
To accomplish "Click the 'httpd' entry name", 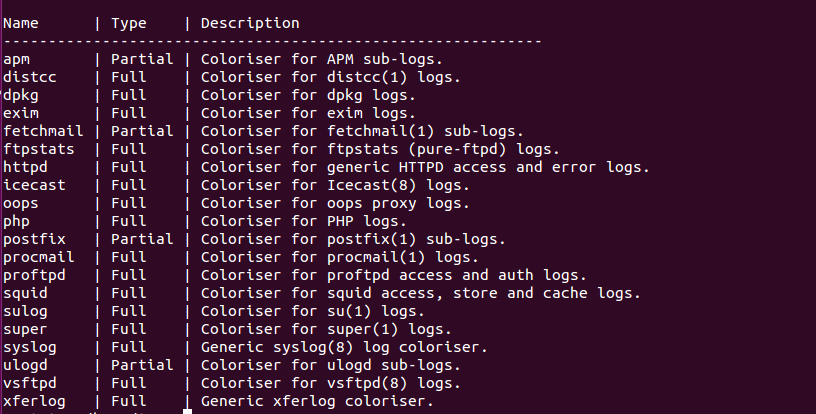I will (x=26, y=167).
